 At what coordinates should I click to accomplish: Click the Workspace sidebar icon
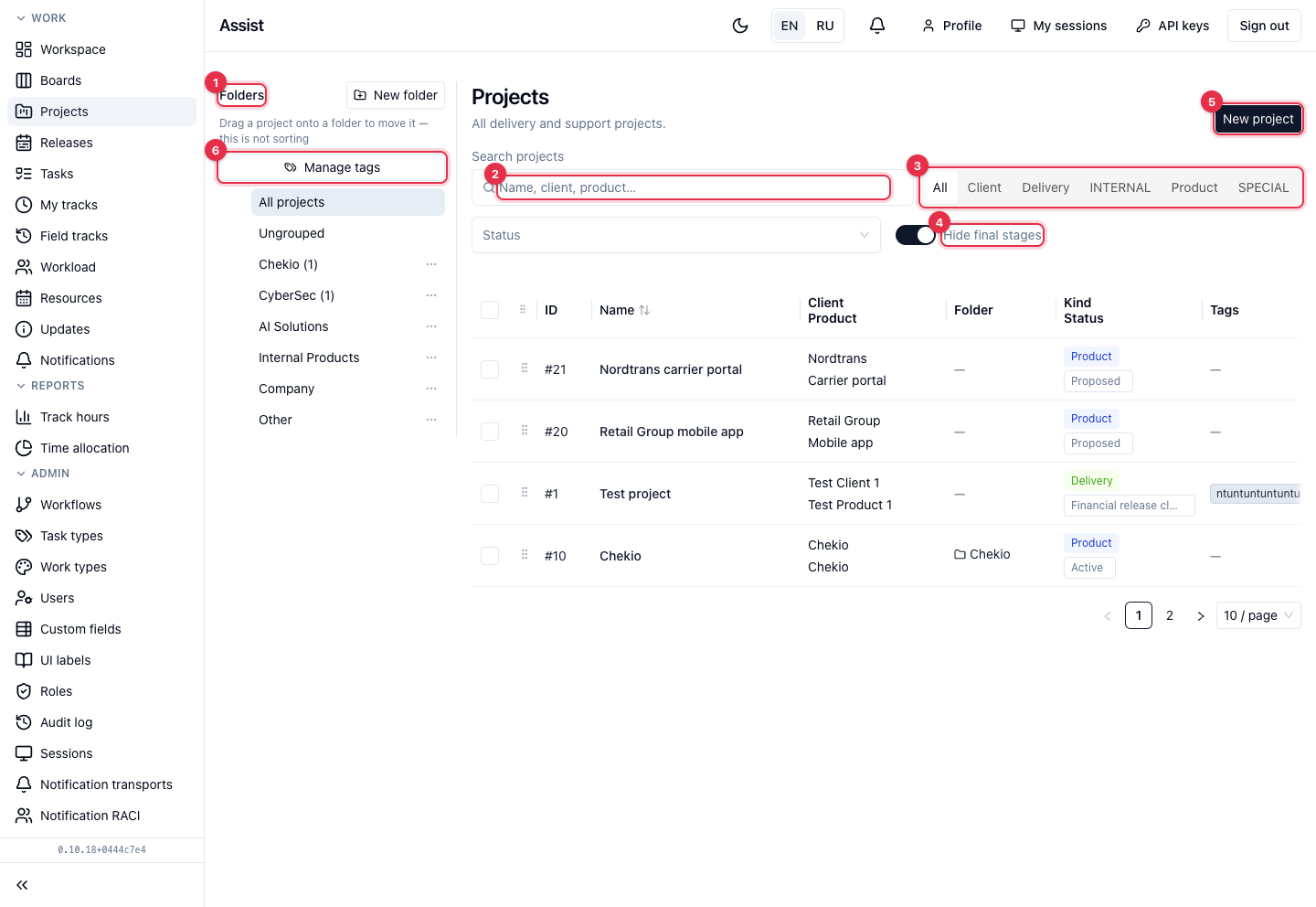click(24, 49)
